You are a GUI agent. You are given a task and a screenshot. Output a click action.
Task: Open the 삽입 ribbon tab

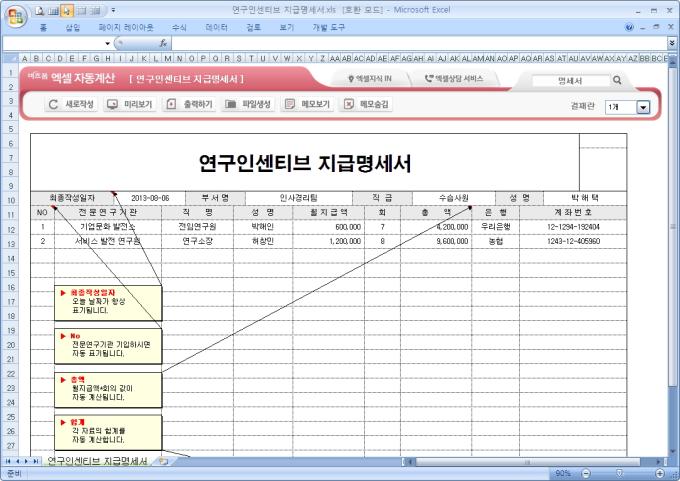[x=73, y=28]
